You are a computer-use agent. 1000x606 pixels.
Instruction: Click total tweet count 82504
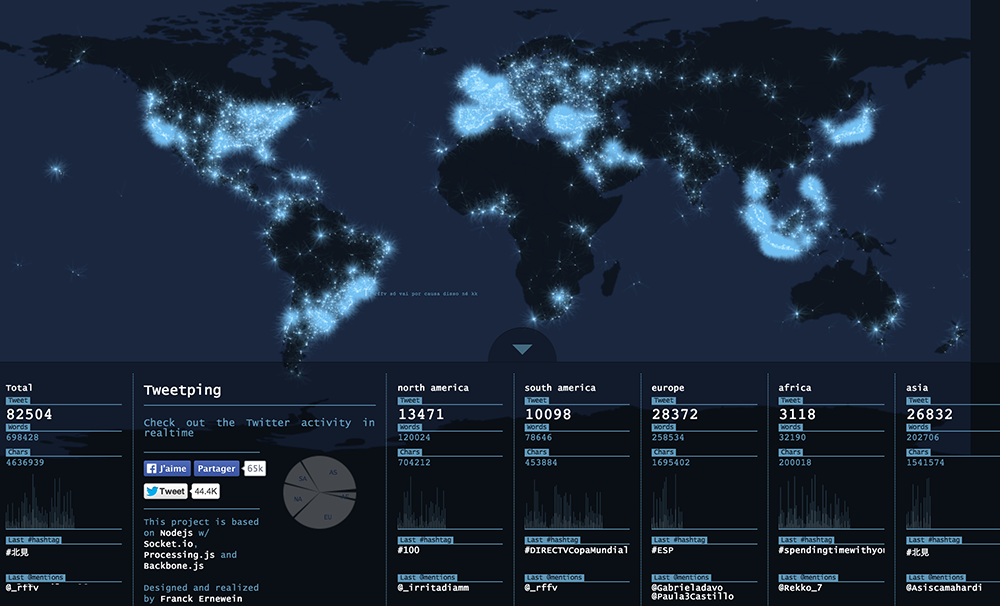tap(29, 414)
